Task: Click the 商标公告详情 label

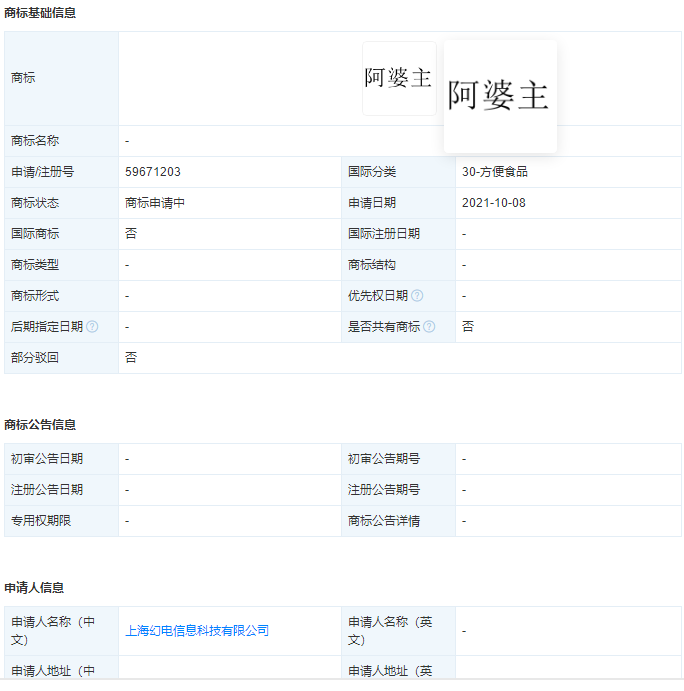Action: pyautogui.click(x=384, y=520)
